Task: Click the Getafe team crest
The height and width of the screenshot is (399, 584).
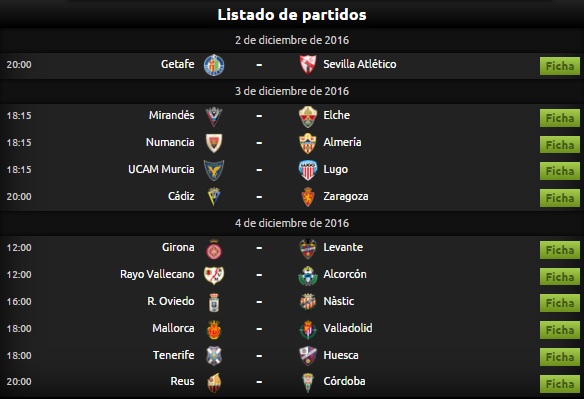Action: [x=214, y=65]
